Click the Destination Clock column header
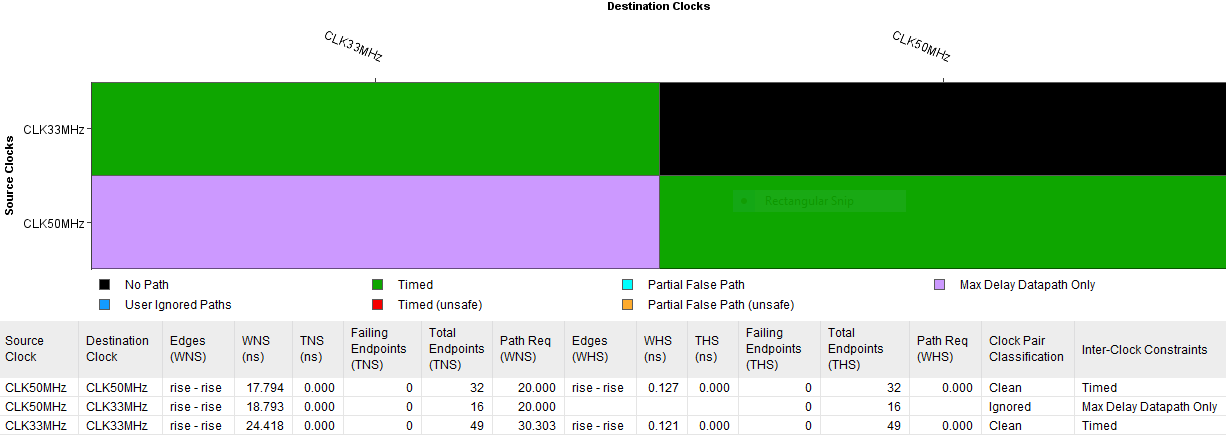 121,349
